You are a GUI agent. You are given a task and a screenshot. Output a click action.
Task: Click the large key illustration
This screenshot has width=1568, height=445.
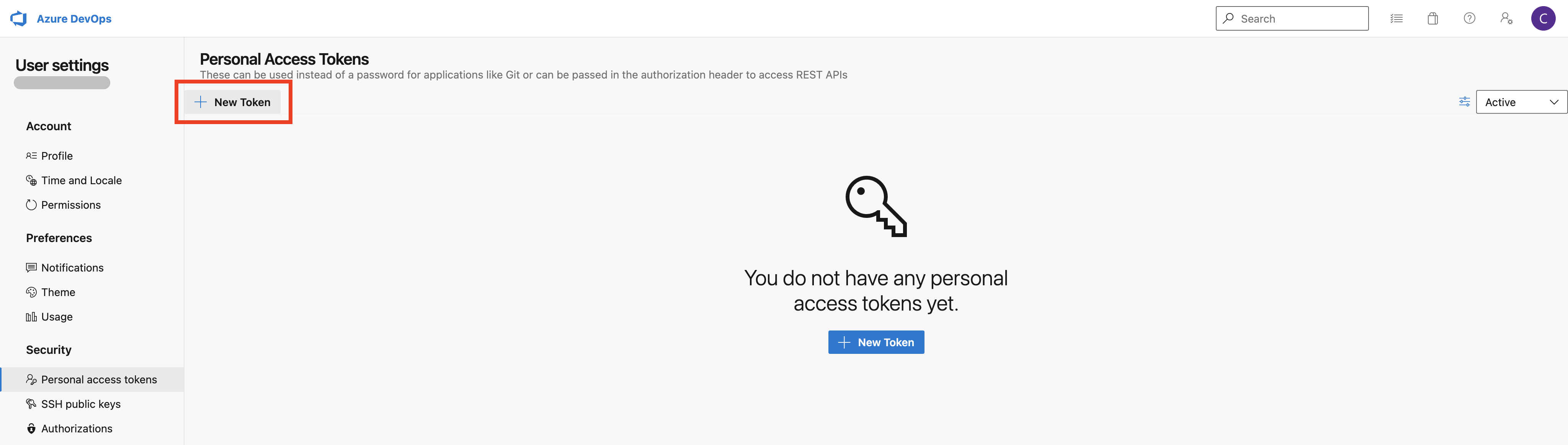876,206
